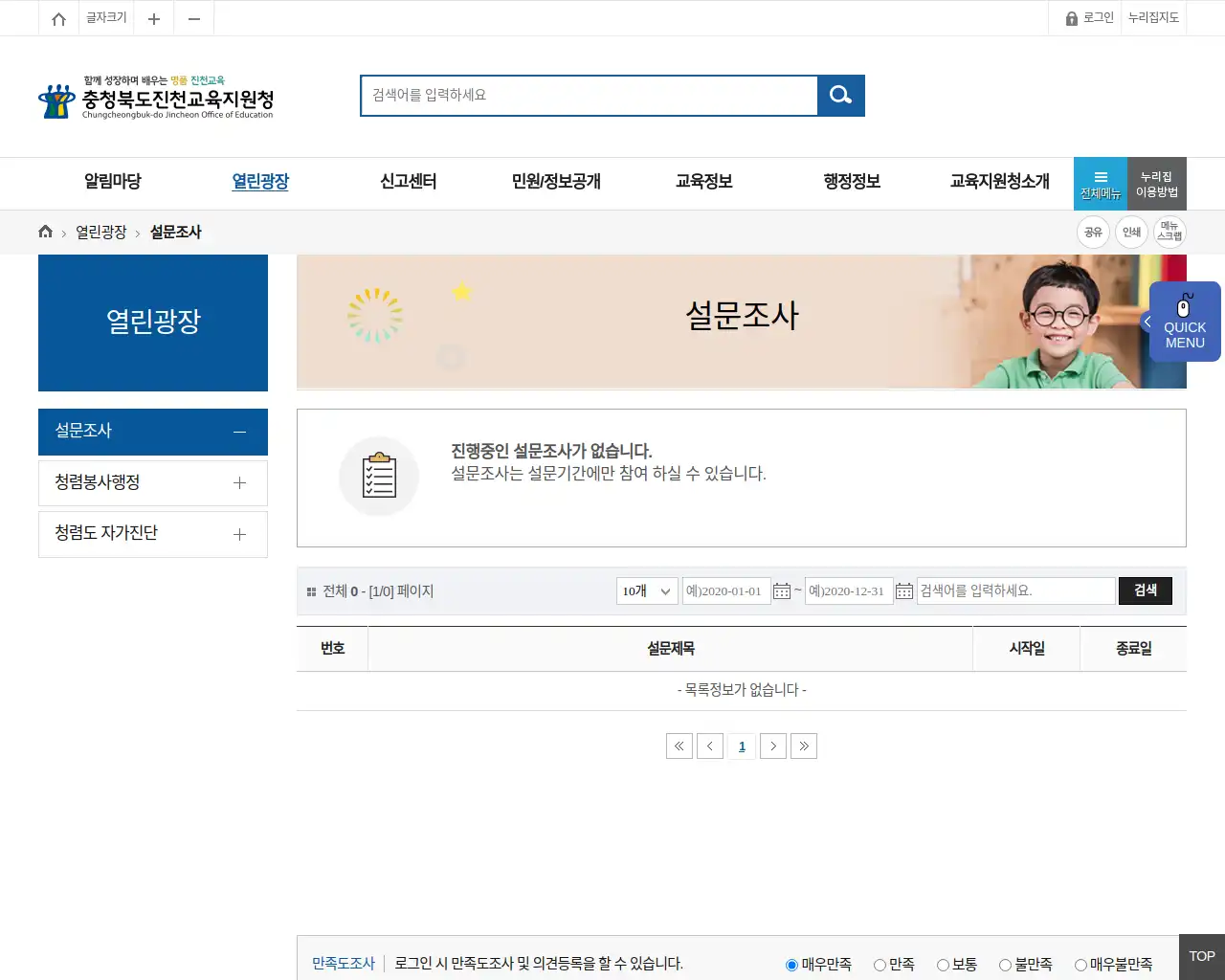Image resolution: width=1225 pixels, height=980 pixels.
Task: Click the 만족도조사 label
Action: [344, 964]
